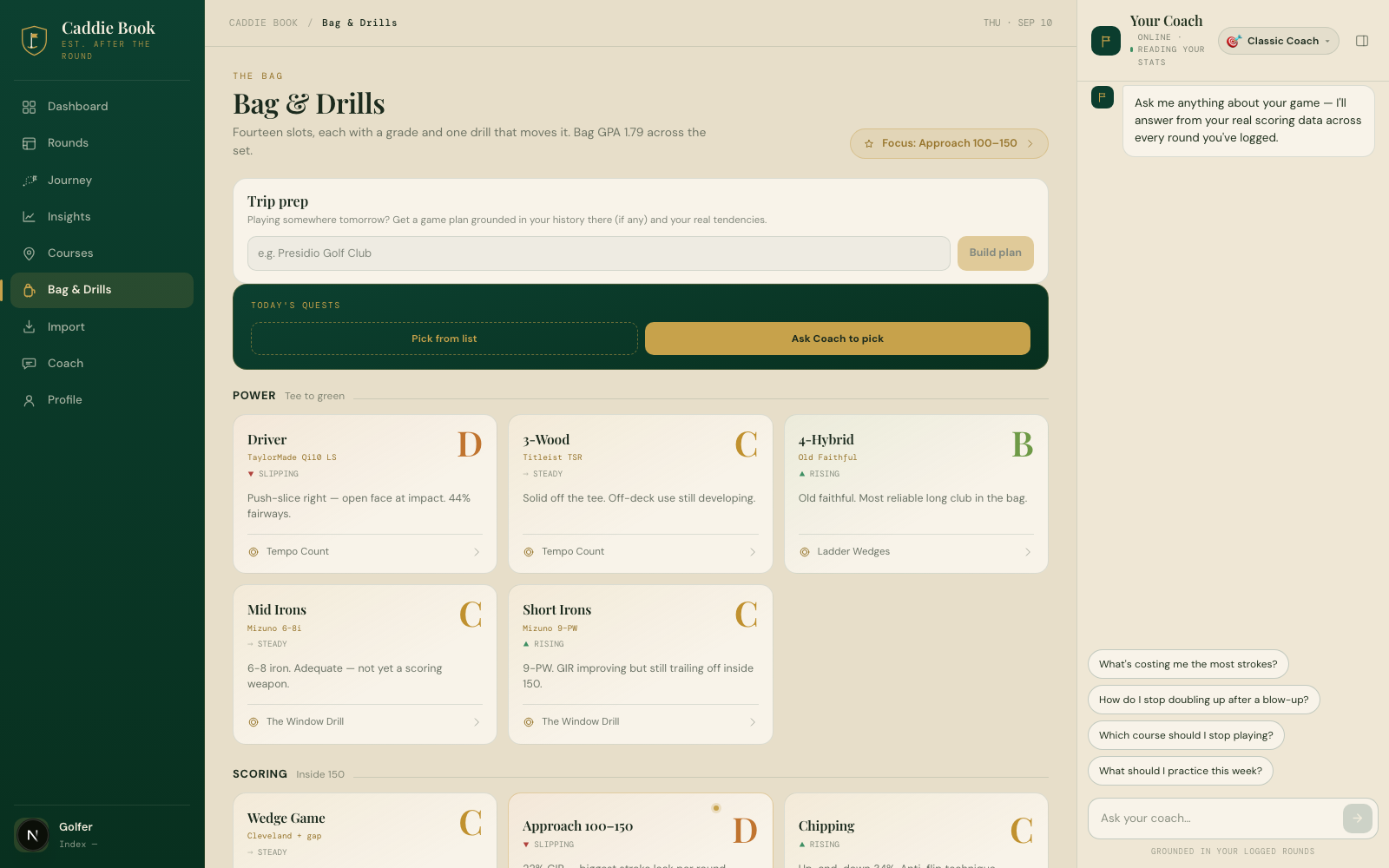Ask "What should I practice this week?"
1389x868 pixels.
point(1180,771)
